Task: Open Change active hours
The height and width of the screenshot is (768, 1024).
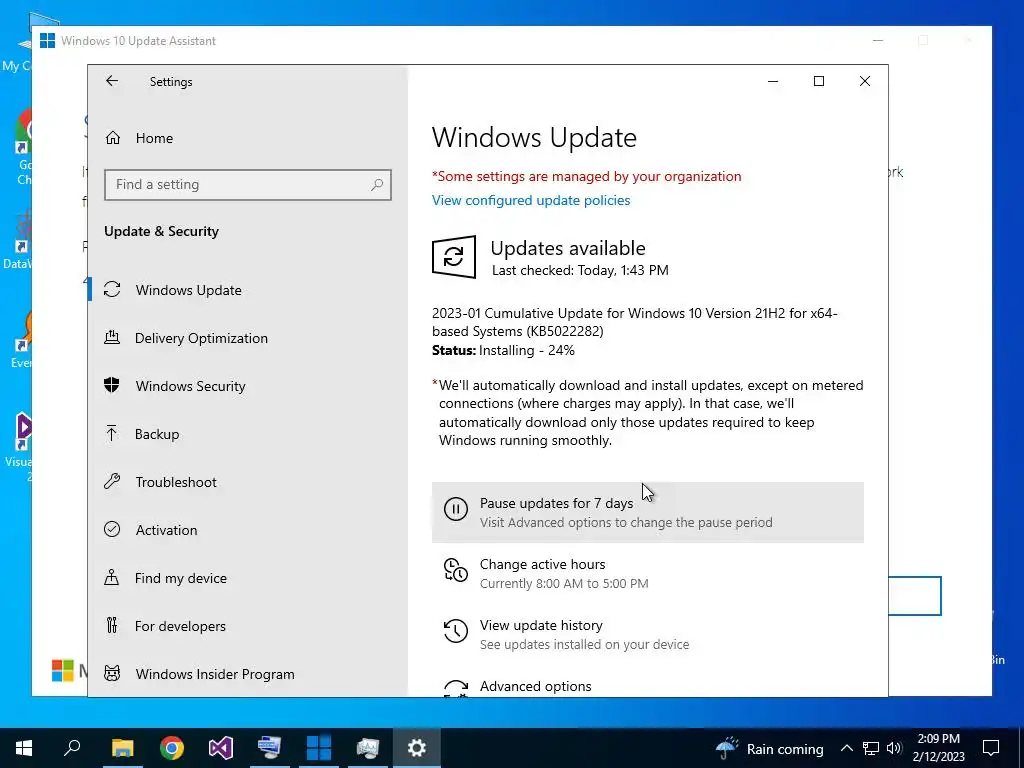Action: tap(648, 573)
